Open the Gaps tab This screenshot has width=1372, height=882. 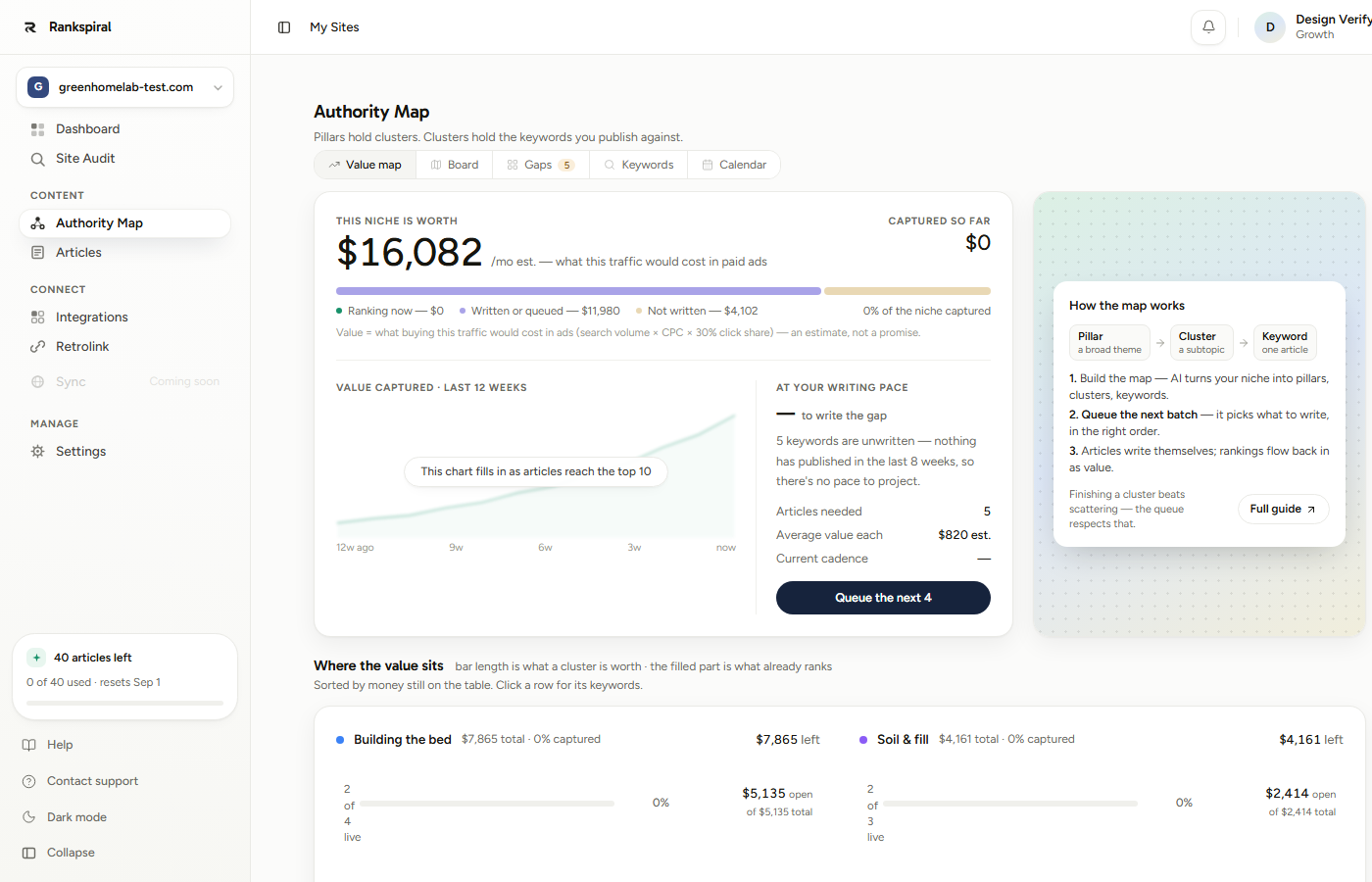[541, 165]
